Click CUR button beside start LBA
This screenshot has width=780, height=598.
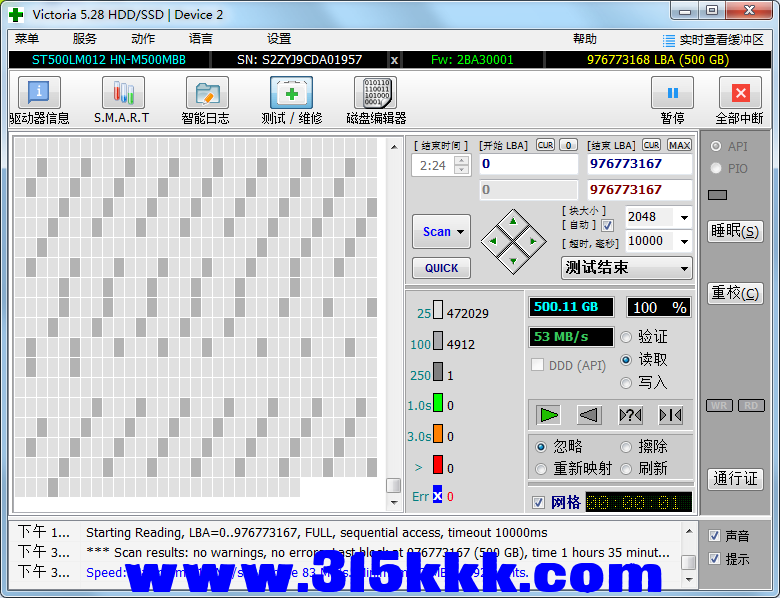(x=545, y=145)
